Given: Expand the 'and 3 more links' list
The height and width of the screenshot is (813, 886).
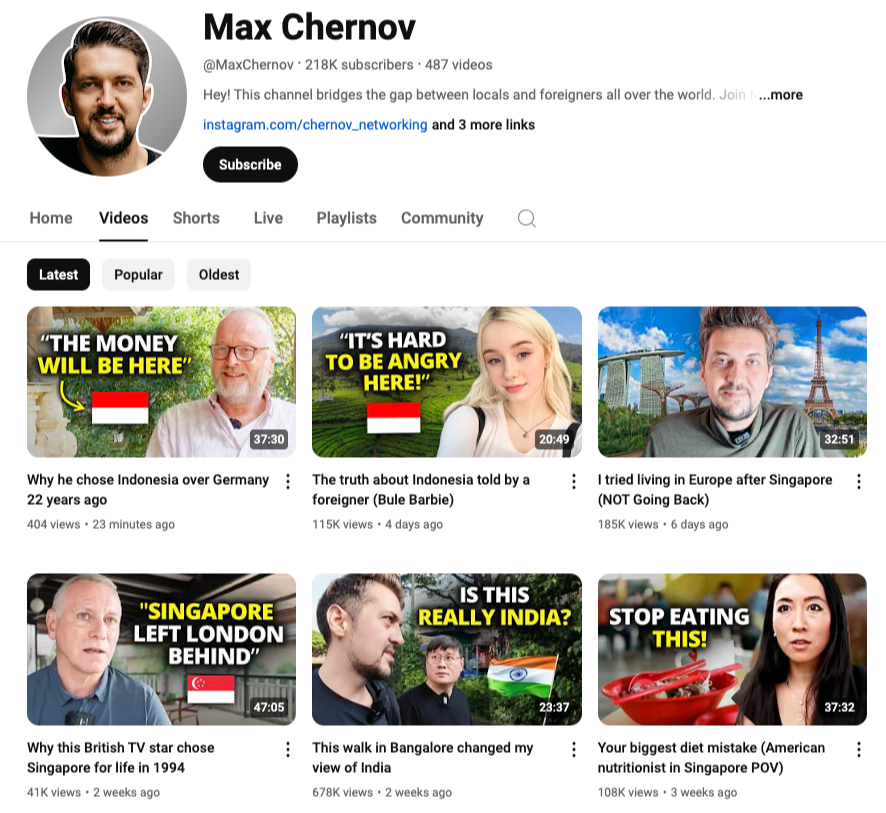Looking at the screenshot, I should 483,125.
